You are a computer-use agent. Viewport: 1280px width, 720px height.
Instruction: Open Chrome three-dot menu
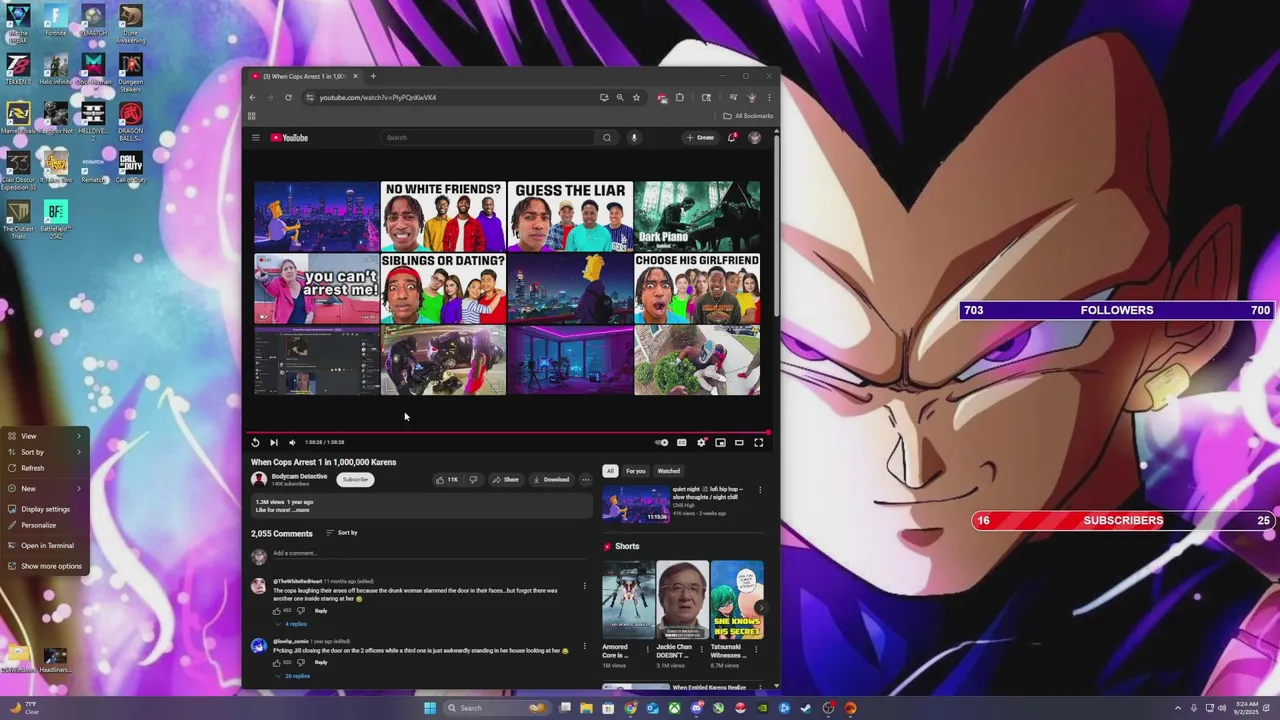(769, 97)
